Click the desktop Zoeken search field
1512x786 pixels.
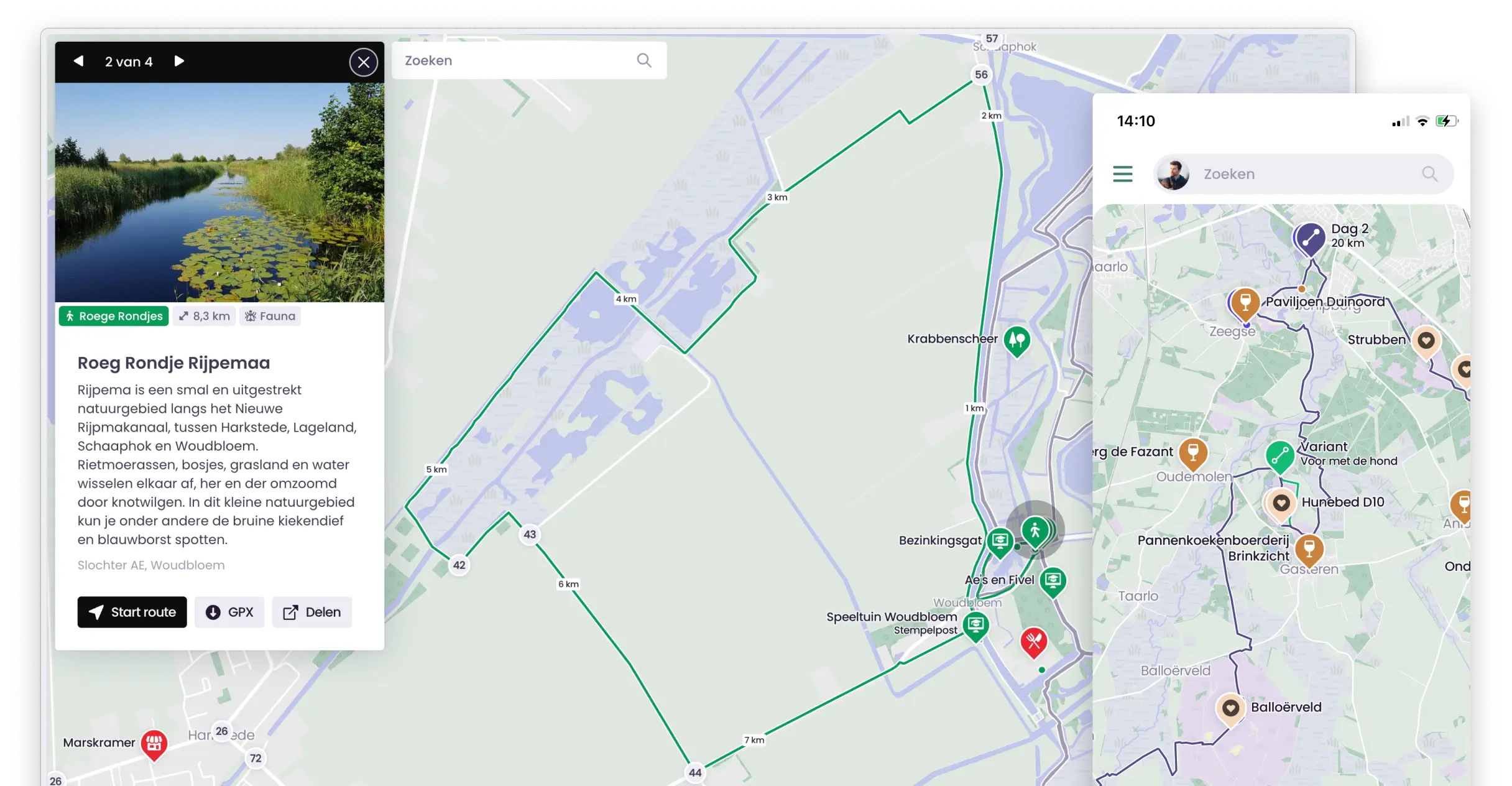click(x=529, y=60)
